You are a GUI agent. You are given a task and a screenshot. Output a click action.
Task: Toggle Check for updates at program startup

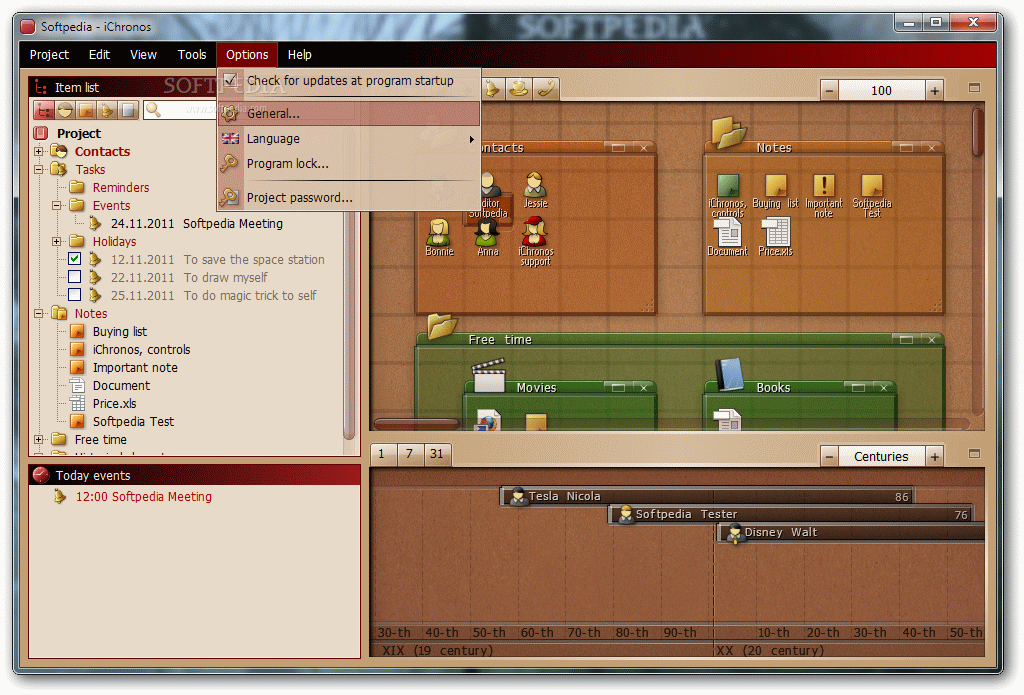point(349,80)
